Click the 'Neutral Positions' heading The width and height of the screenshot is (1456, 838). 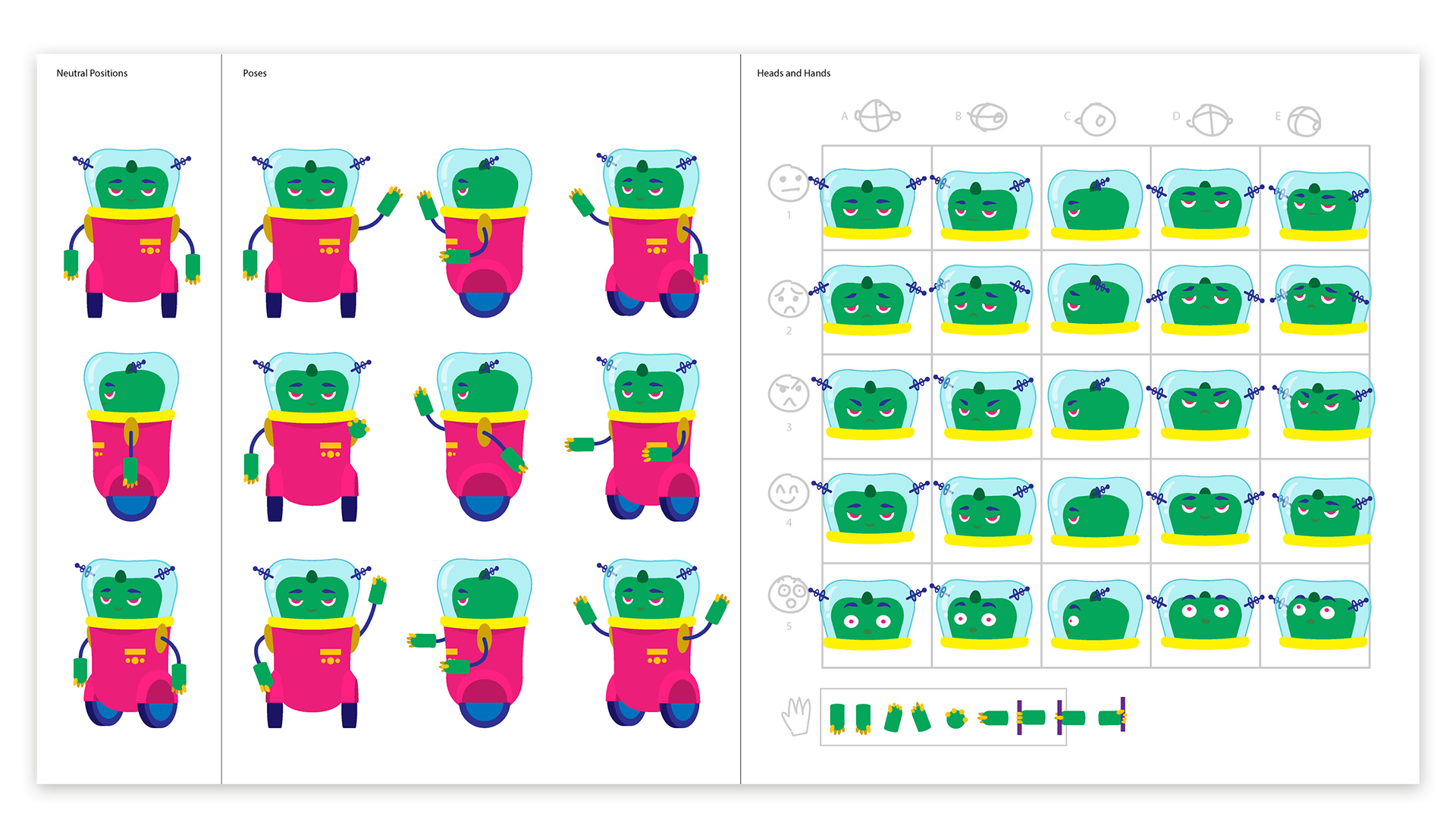(x=92, y=74)
